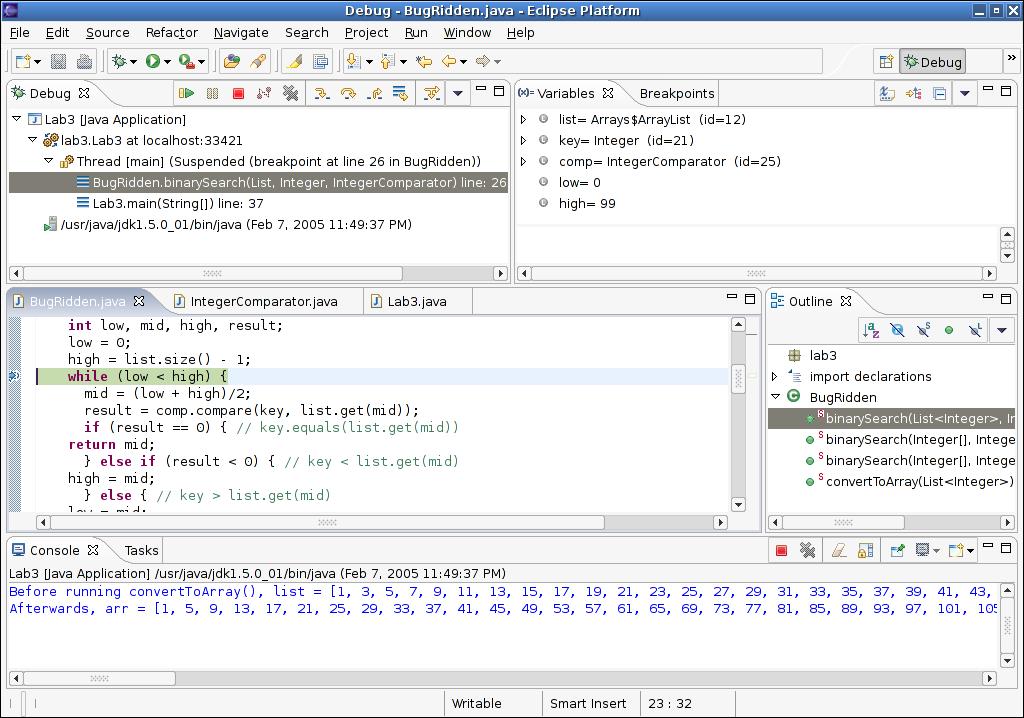This screenshot has width=1024, height=718.
Task: Expand the comp variable row
Action: (523, 161)
